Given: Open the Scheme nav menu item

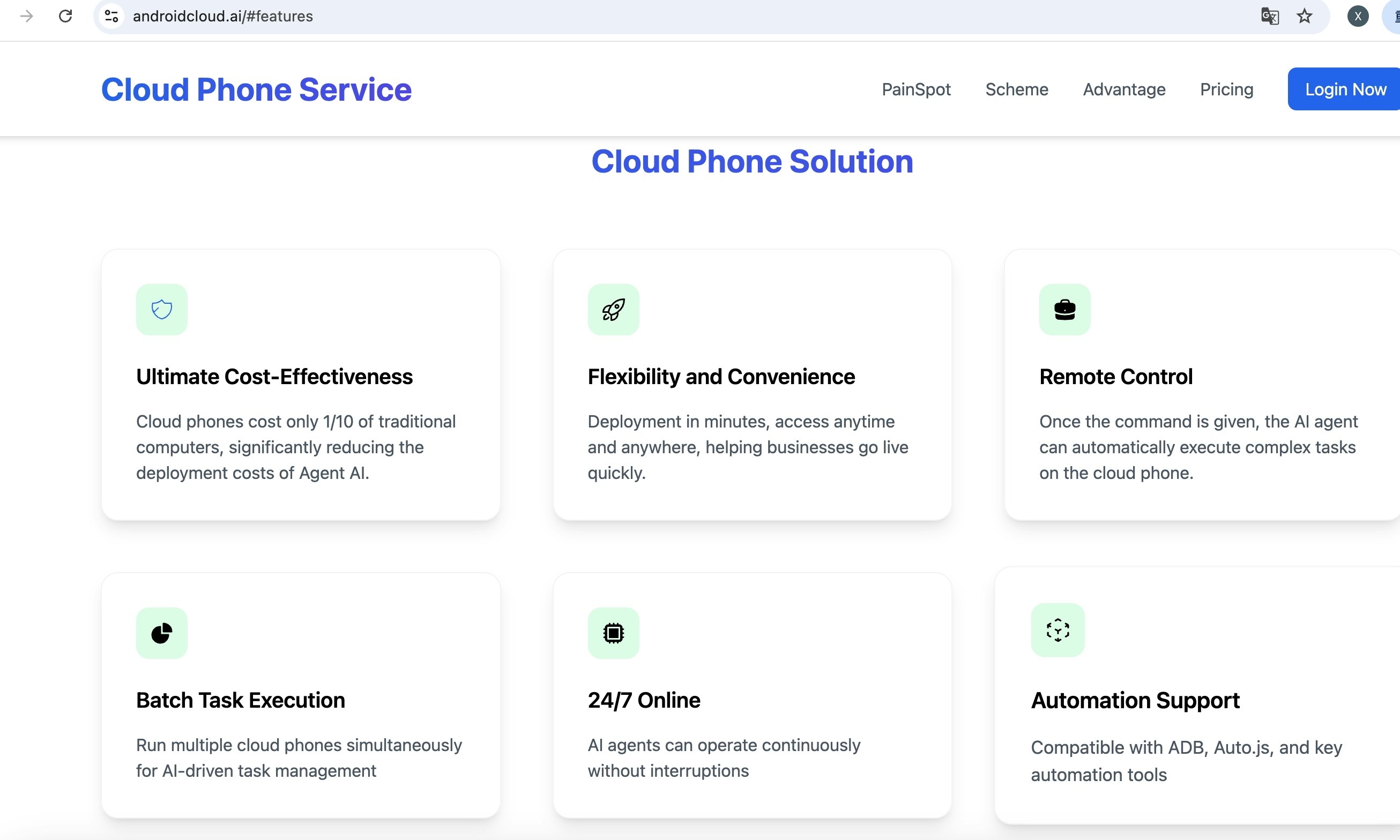Looking at the screenshot, I should [1017, 89].
